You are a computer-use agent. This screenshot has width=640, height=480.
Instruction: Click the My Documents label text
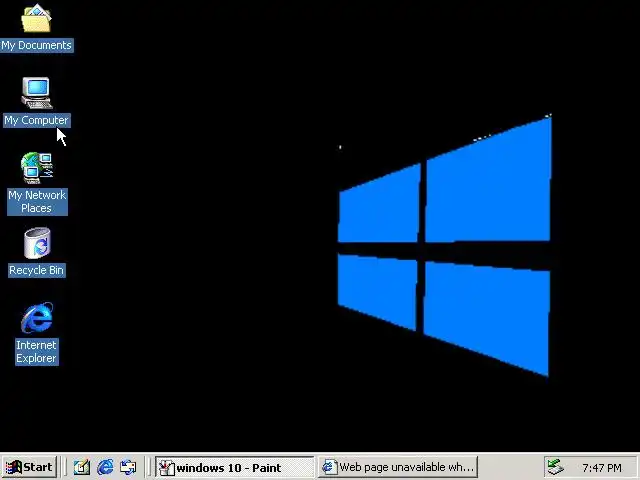pos(36,45)
